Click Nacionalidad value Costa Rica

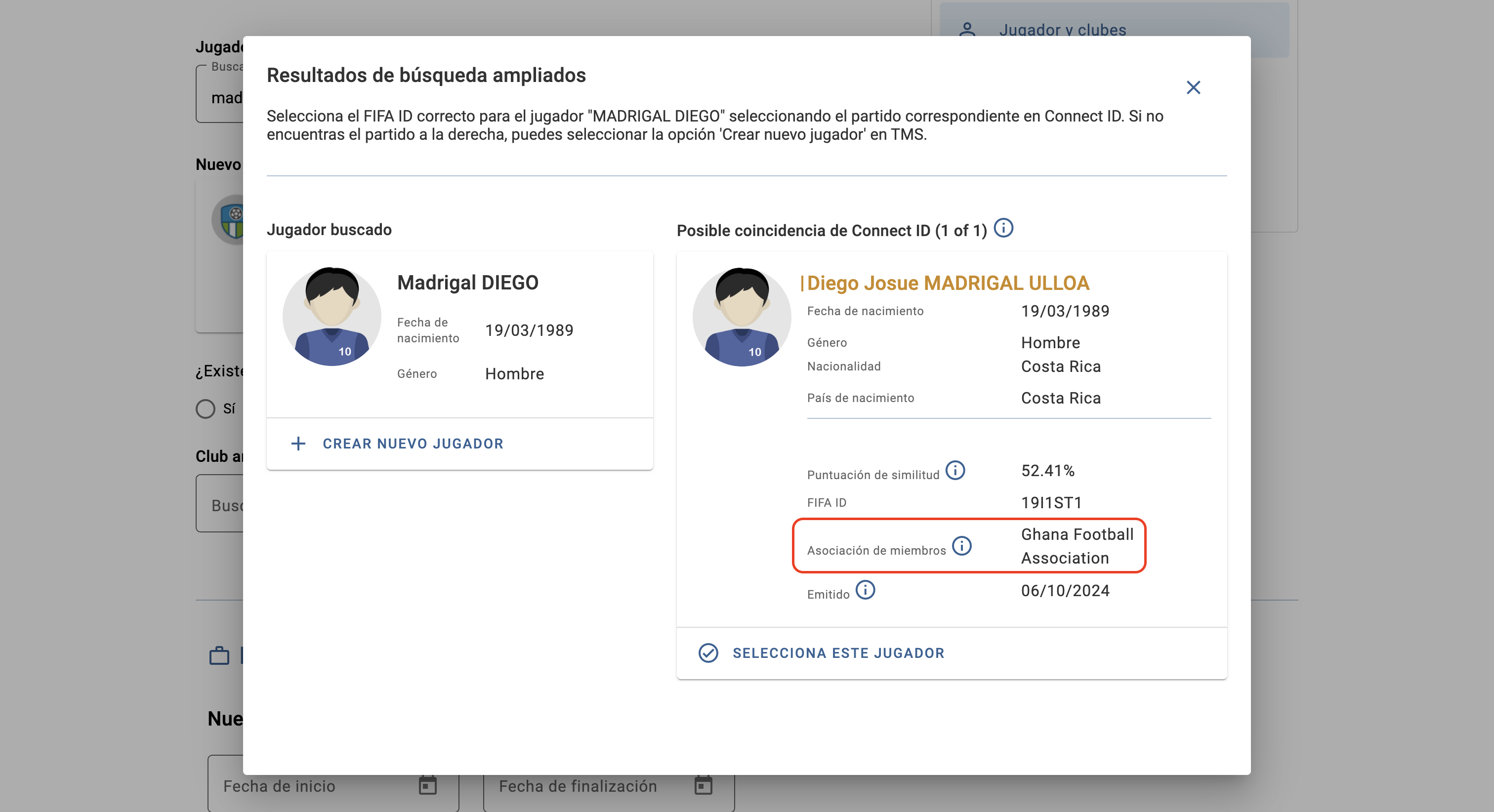pyautogui.click(x=1061, y=366)
